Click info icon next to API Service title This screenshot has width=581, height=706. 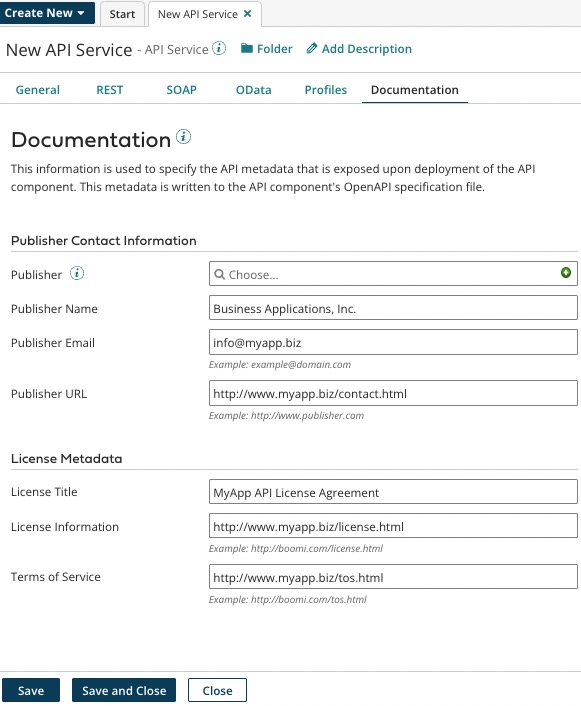point(219,48)
